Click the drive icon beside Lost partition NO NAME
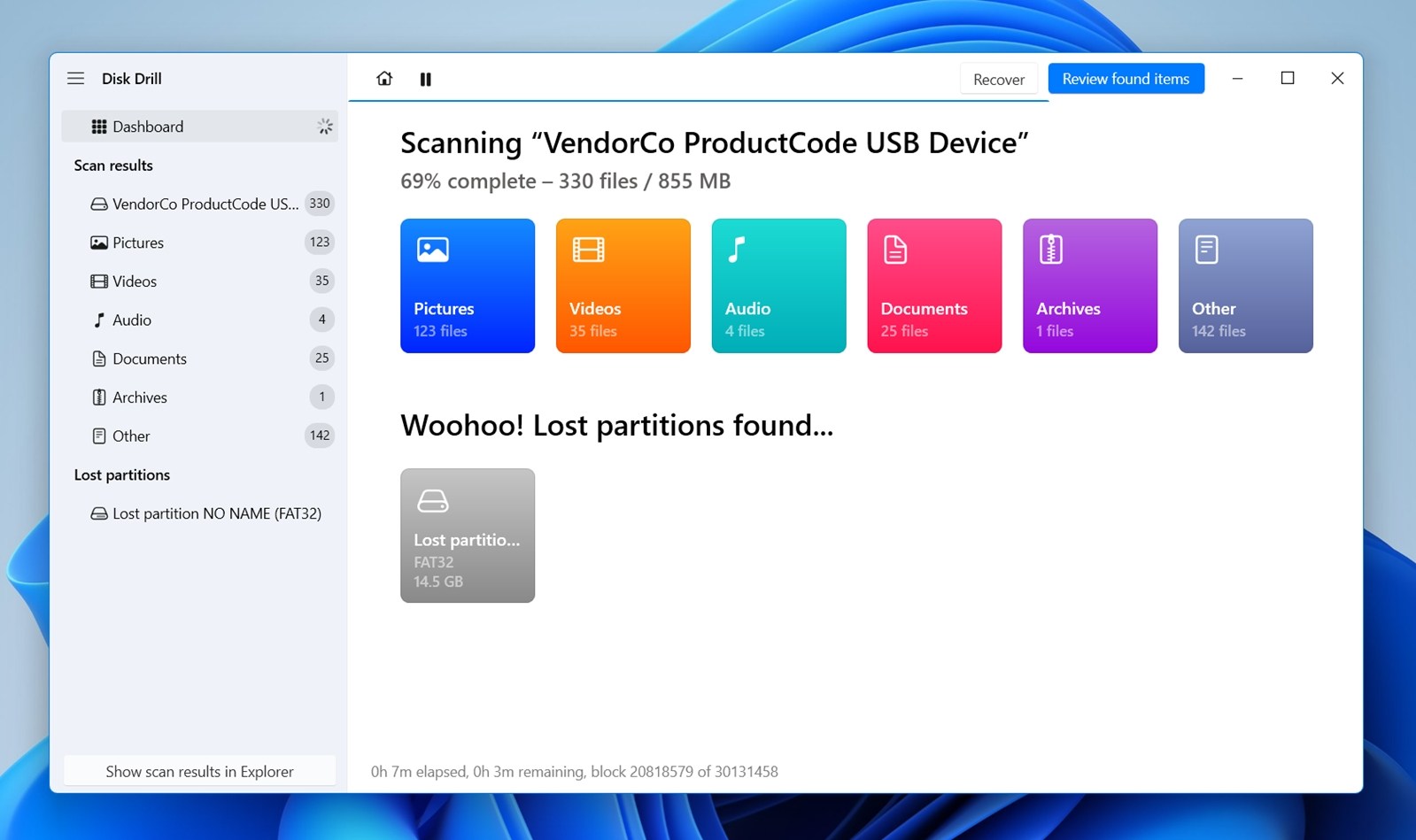 coord(99,513)
